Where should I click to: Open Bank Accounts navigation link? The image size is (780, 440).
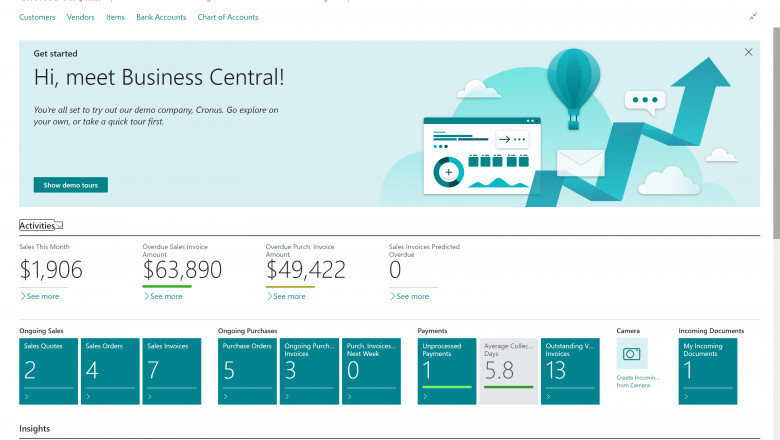click(161, 17)
